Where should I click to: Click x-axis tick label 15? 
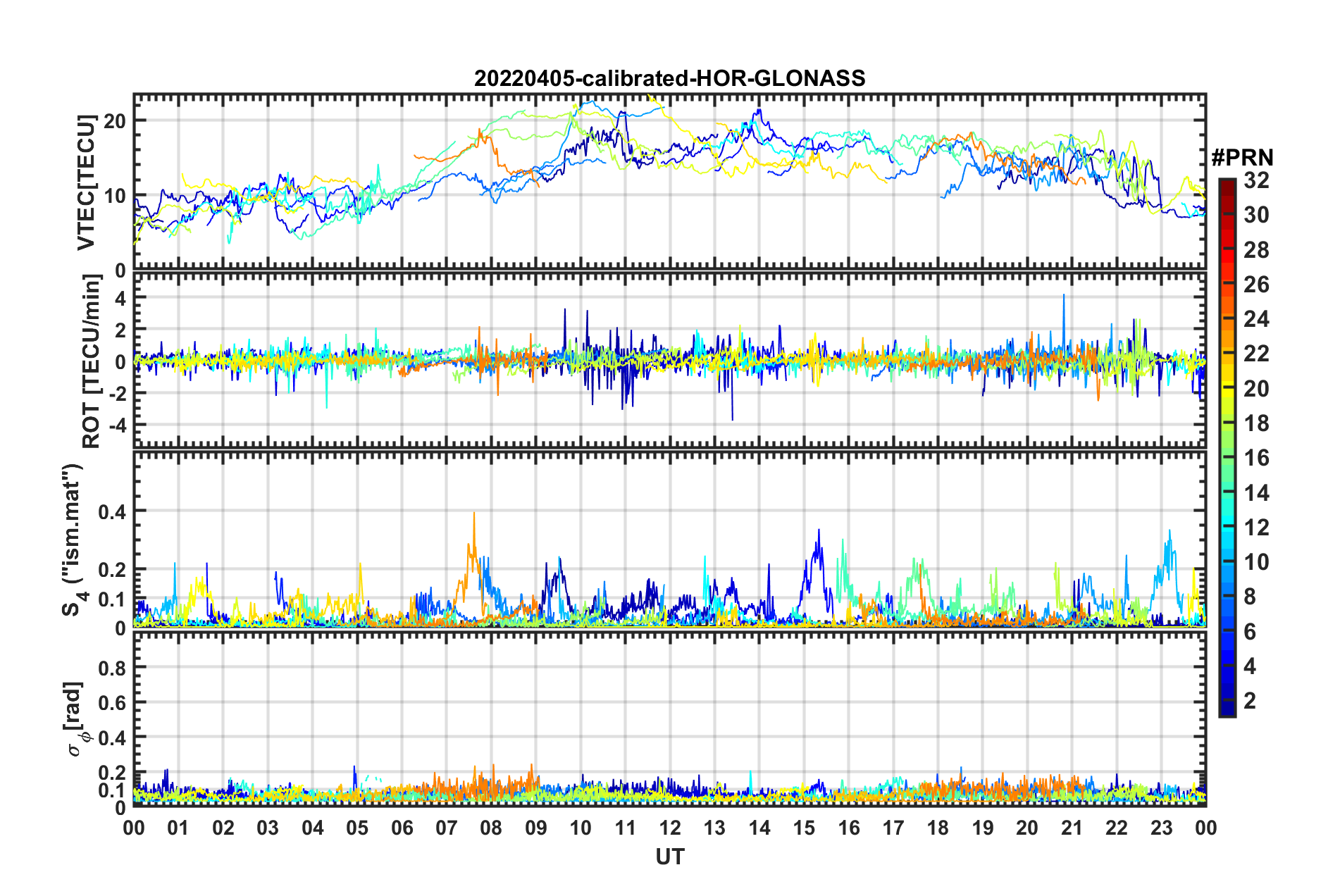coord(804,828)
